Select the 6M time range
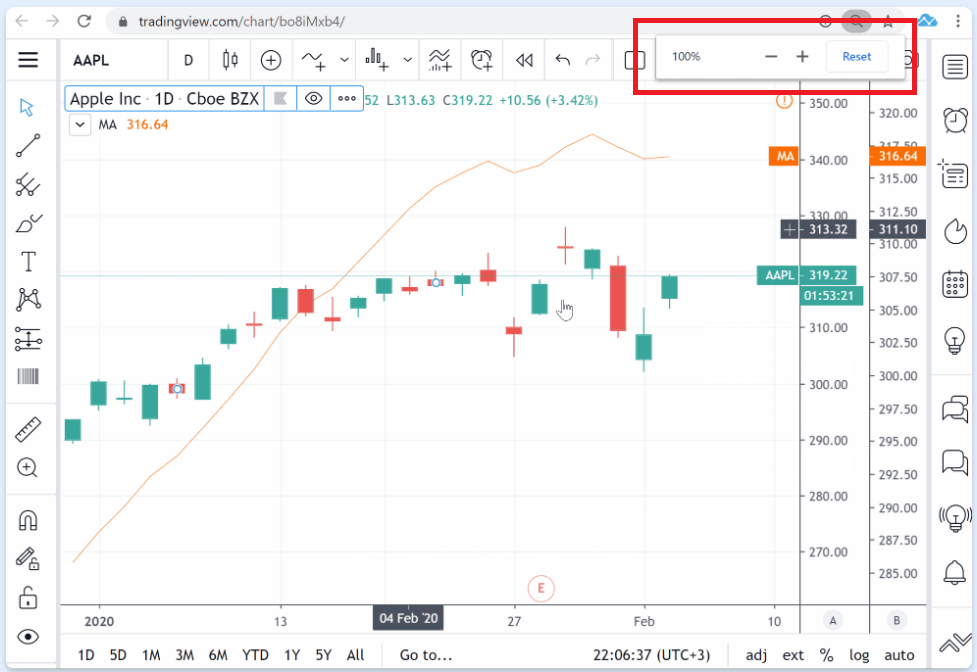 pos(218,655)
